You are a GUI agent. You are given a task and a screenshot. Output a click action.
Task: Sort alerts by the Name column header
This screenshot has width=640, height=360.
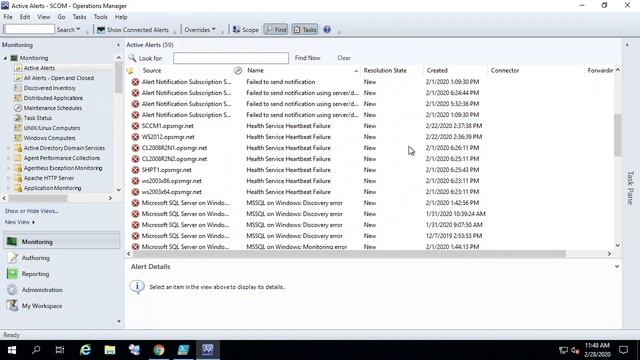[256, 70]
